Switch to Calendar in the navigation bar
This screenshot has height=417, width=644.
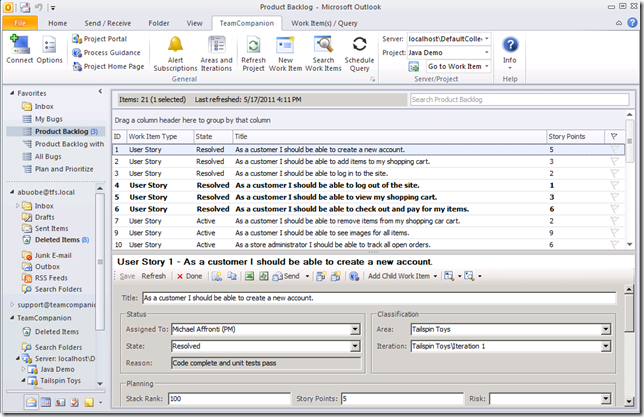click(46, 402)
